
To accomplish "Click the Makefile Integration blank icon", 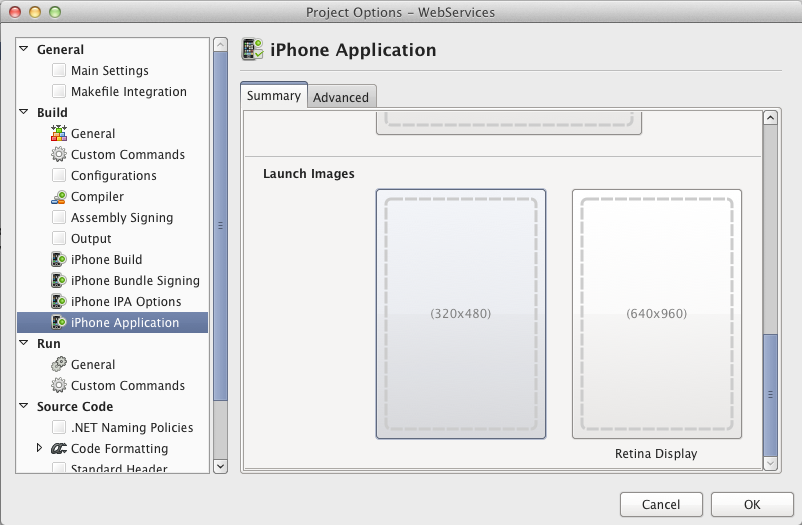I will tap(59, 91).
